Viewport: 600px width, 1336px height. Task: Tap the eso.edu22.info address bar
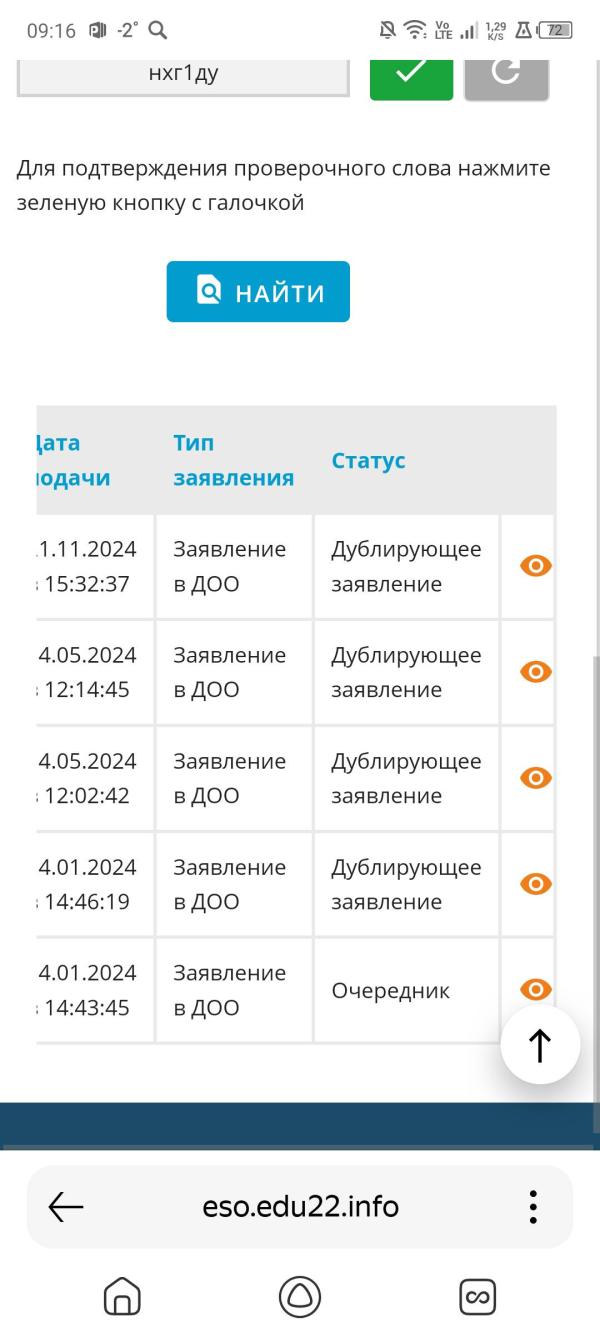[300, 1207]
